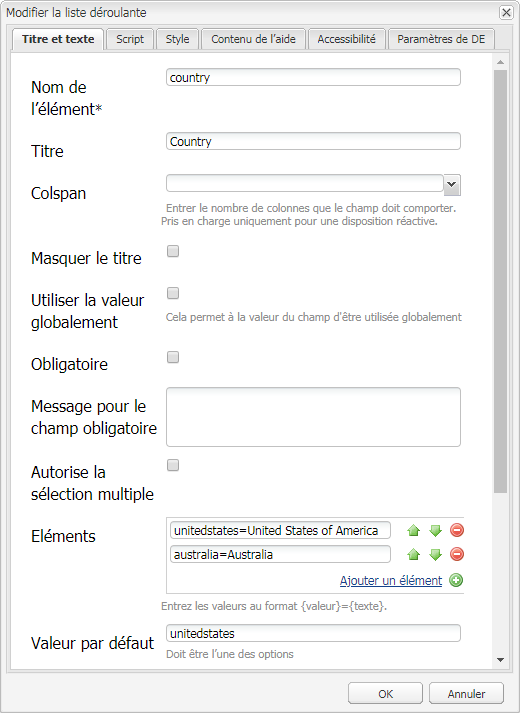Edit the unitedstates=United States of America field
Image resolution: width=520 pixels, height=713 pixels.
click(x=280, y=530)
